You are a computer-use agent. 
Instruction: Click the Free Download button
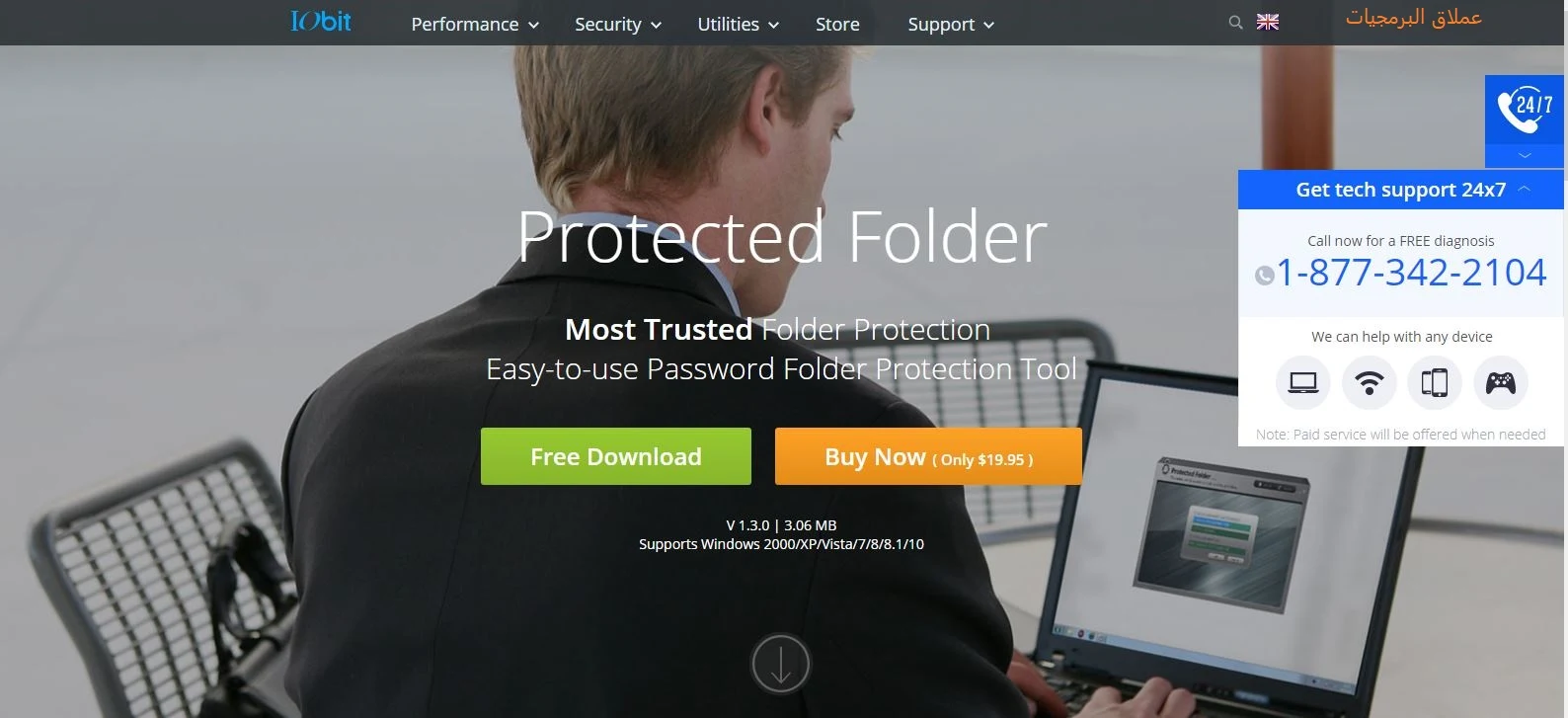point(616,456)
